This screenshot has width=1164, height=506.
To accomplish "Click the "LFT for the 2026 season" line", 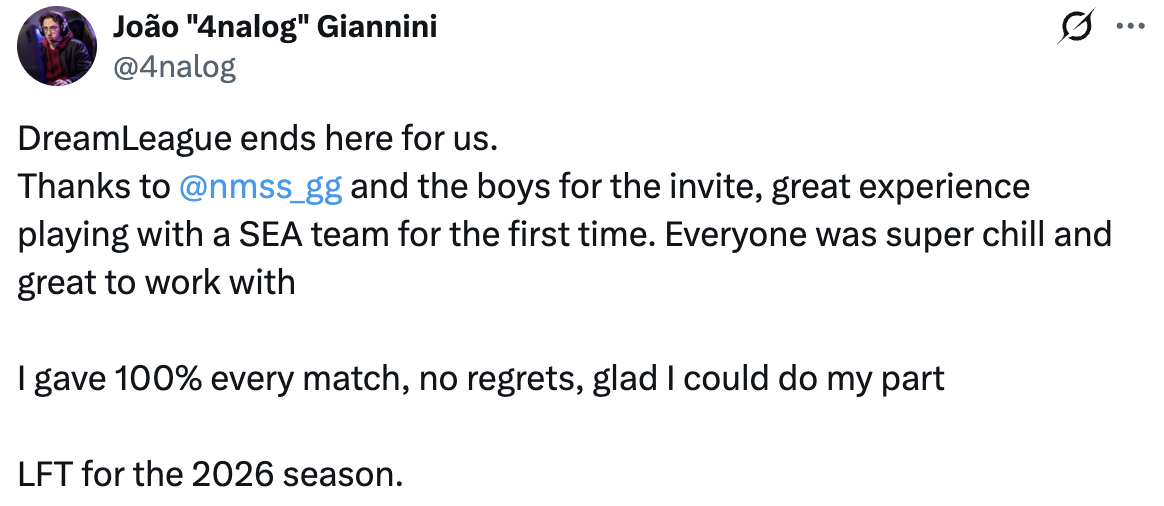I will 210,473.
